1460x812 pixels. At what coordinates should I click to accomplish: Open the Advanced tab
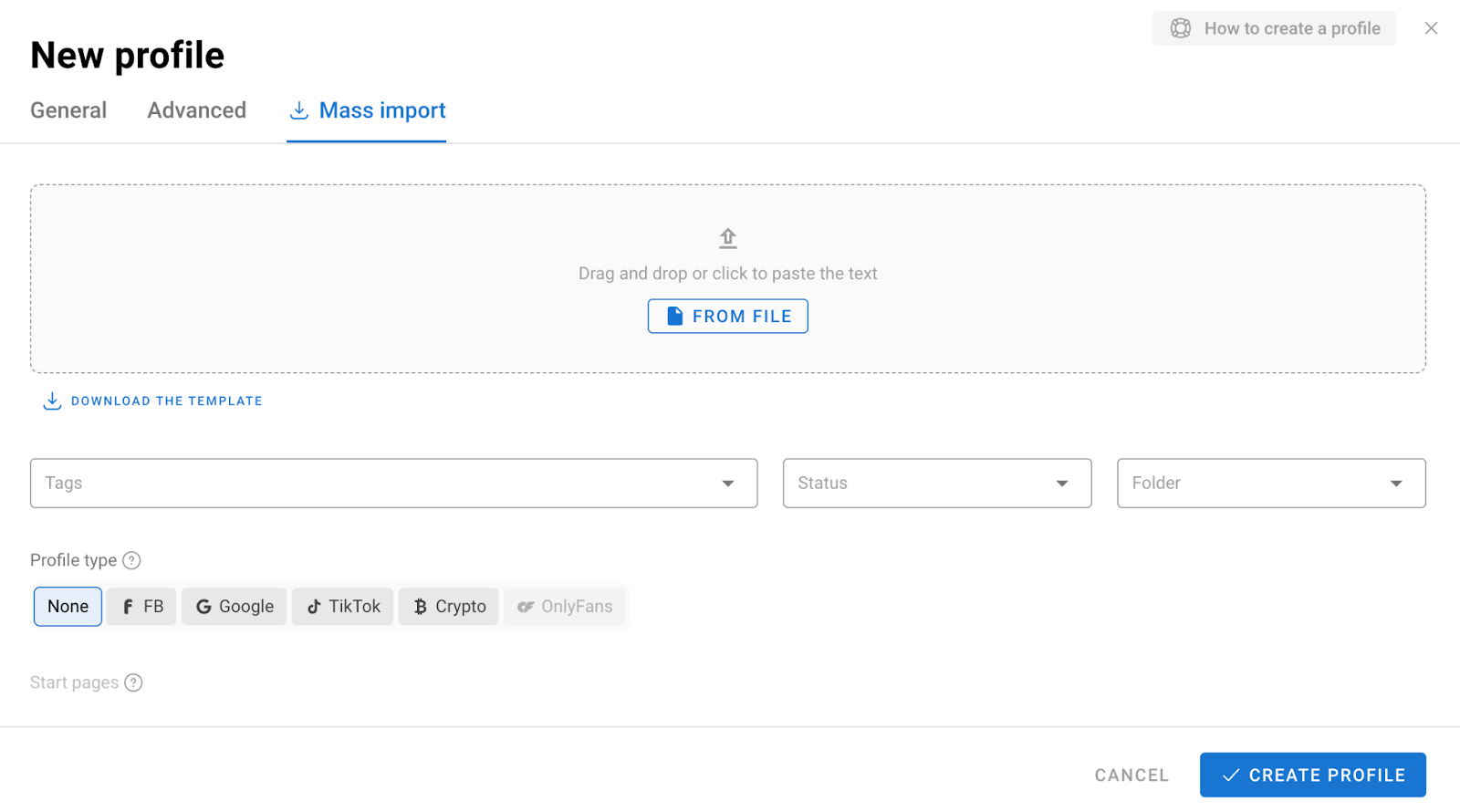click(196, 110)
